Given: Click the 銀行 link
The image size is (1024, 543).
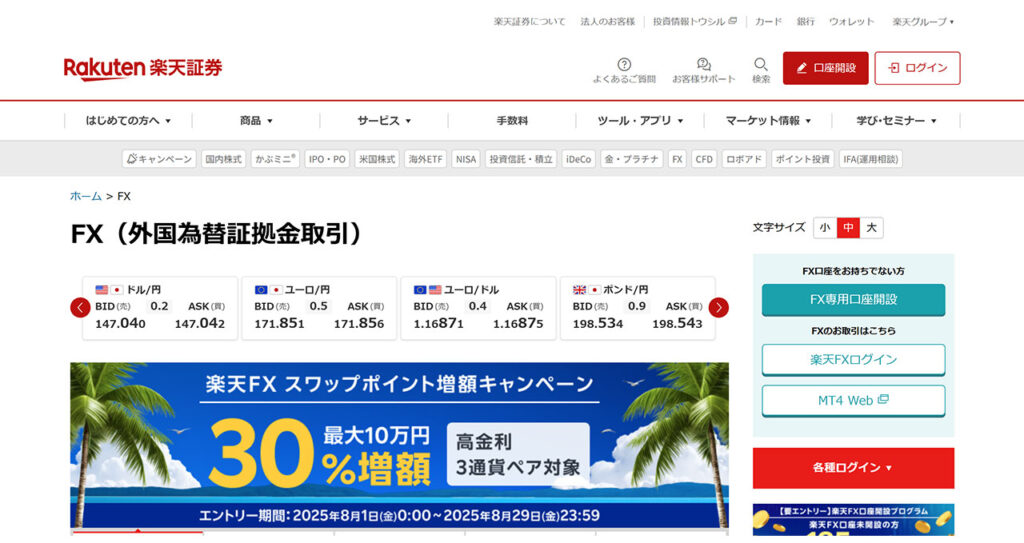Looking at the screenshot, I should (805, 22).
